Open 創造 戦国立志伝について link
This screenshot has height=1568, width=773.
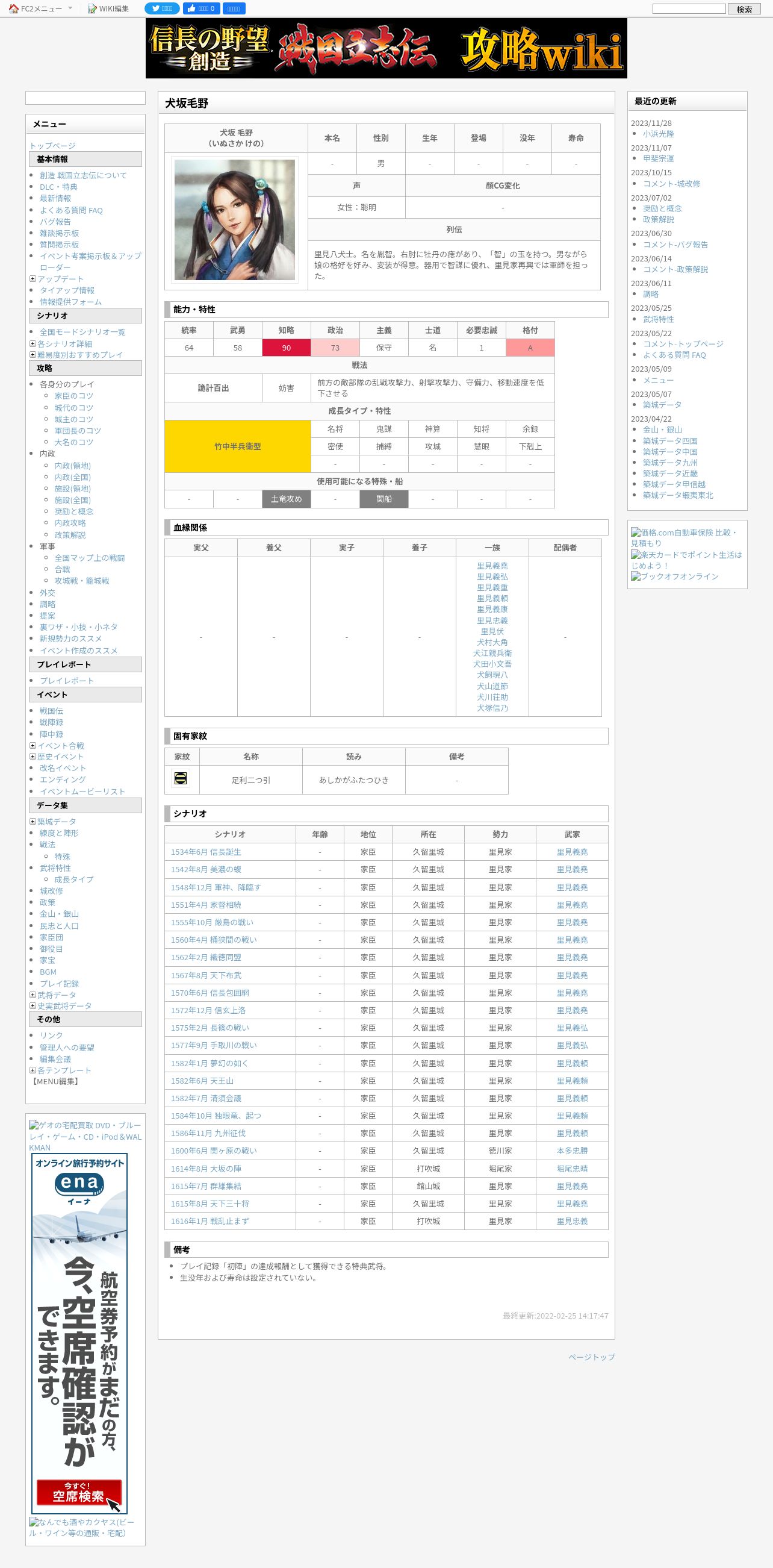(x=83, y=175)
